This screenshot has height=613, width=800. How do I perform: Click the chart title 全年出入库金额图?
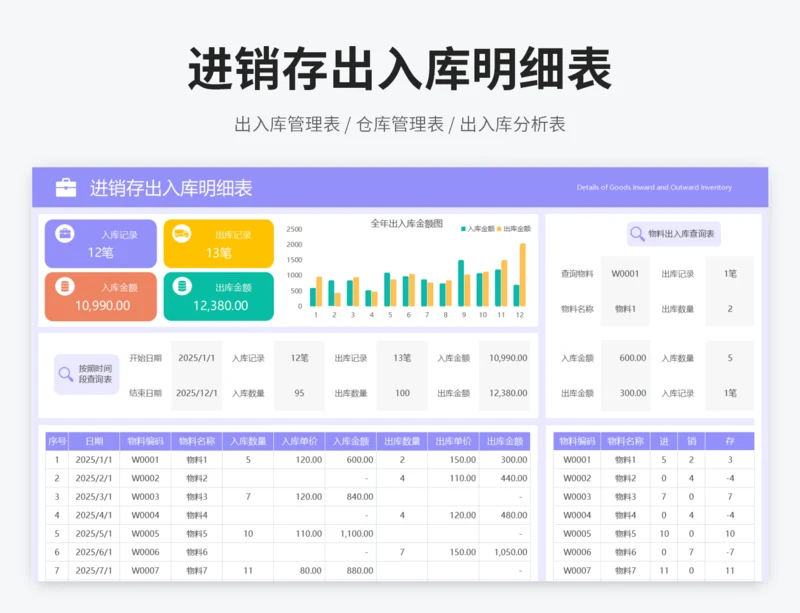tap(407, 224)
